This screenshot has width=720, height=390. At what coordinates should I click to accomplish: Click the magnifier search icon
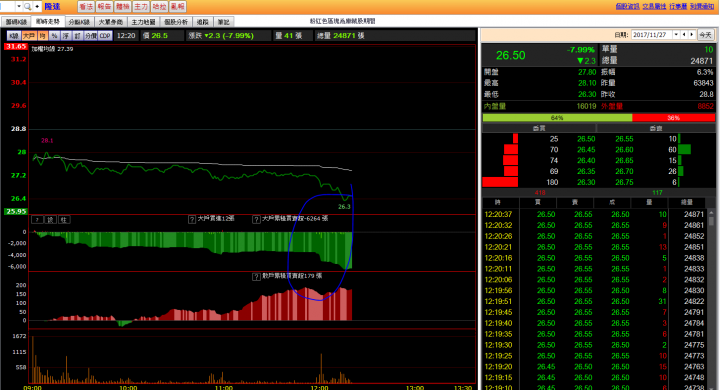(28, 6)
